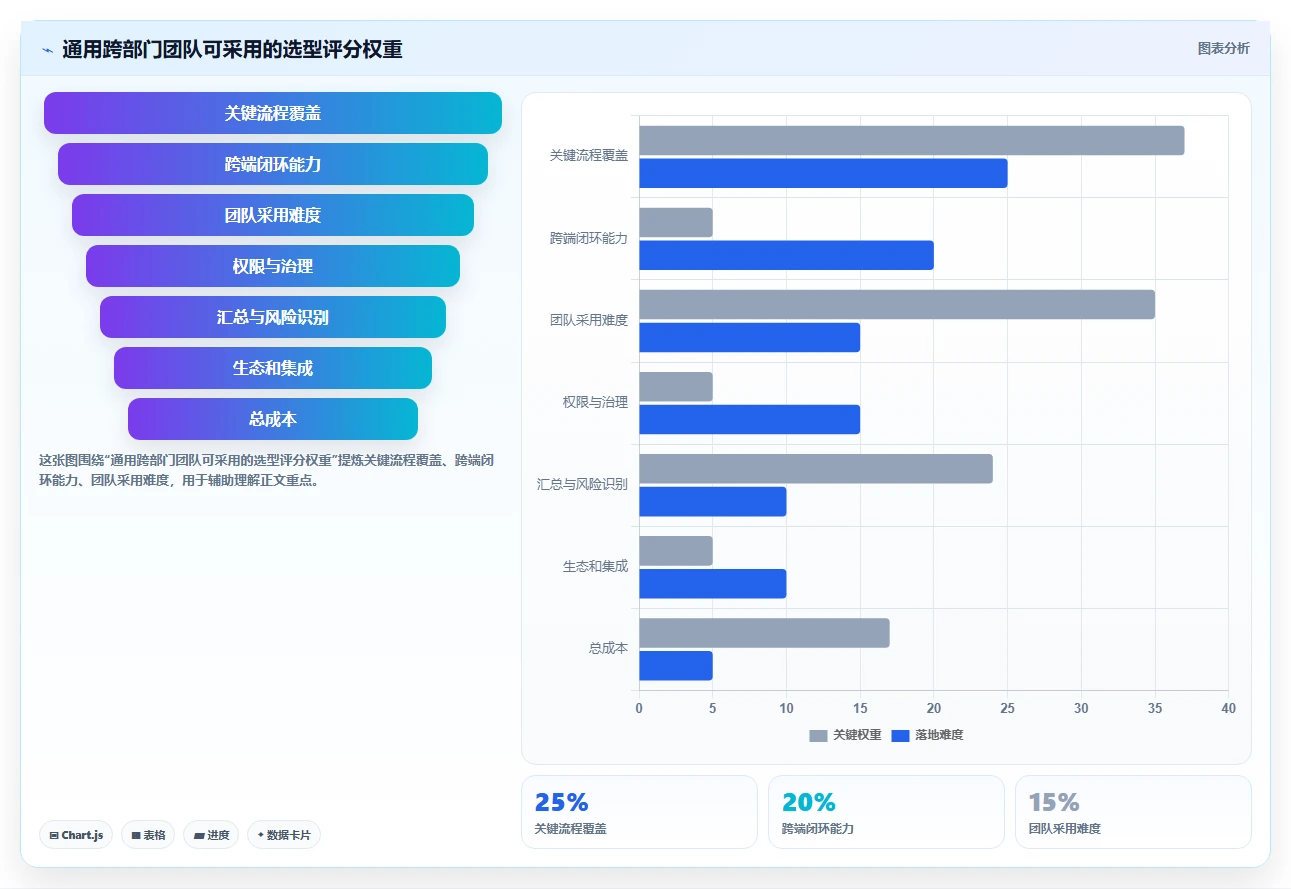The width and height of the screenshot is (1291, 889).
Task: Click the lightning icon beside the title
Action: [x=47, y=50]
